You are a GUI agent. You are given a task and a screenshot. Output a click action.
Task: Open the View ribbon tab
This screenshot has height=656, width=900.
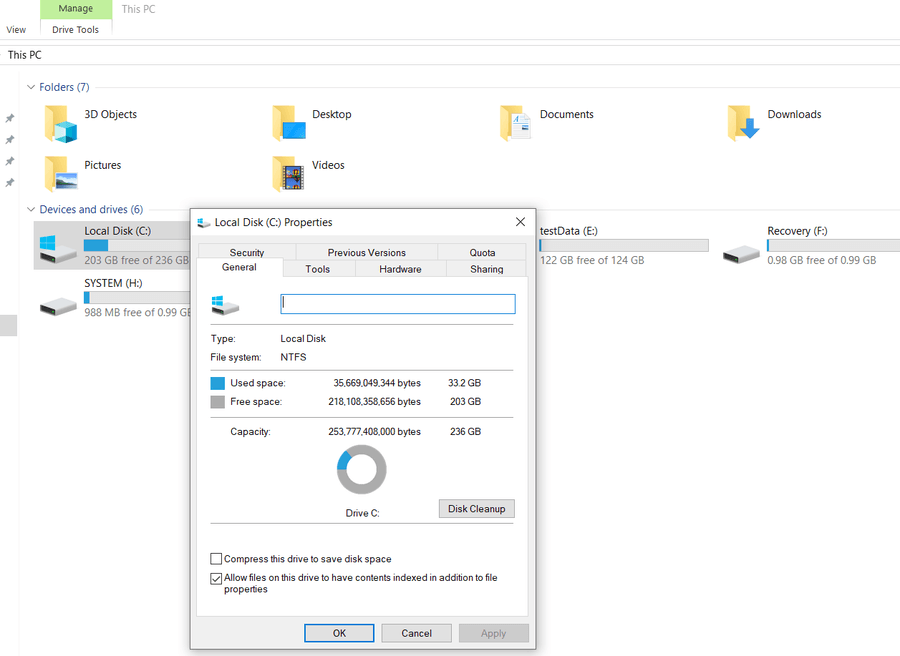(16, 29)
